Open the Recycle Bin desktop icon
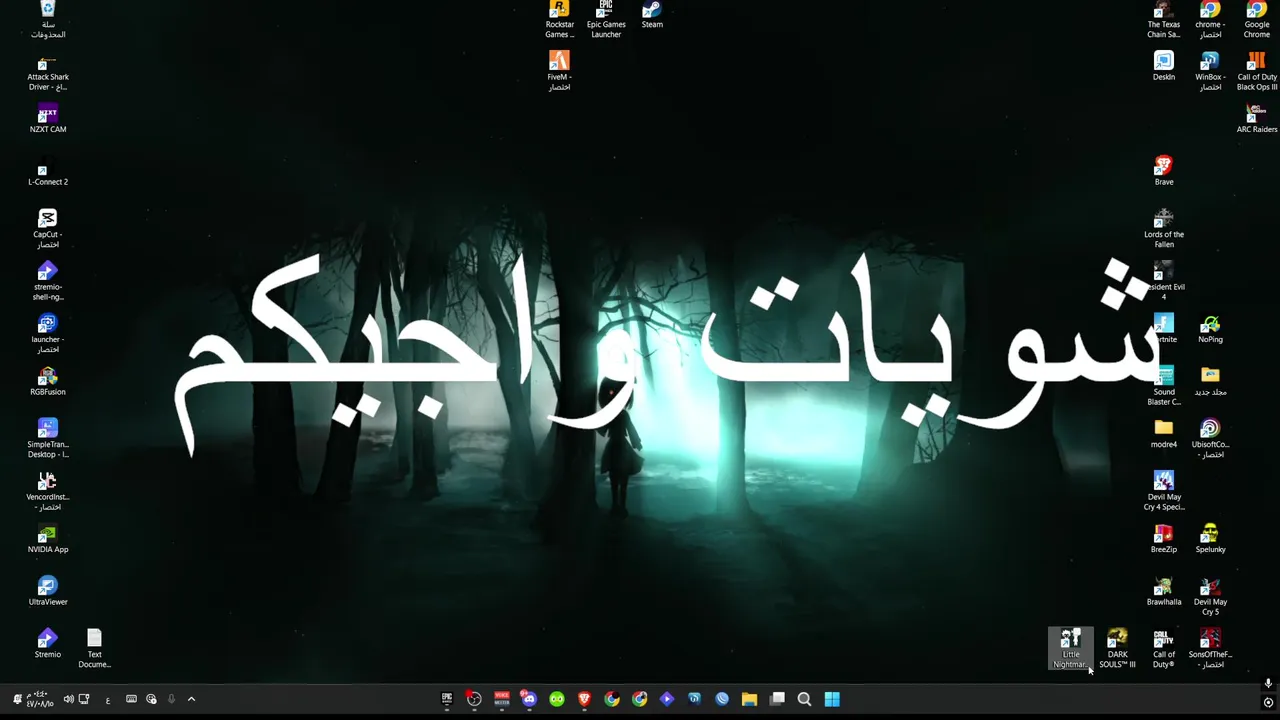 pyautogui.click(x=48, y=20)
